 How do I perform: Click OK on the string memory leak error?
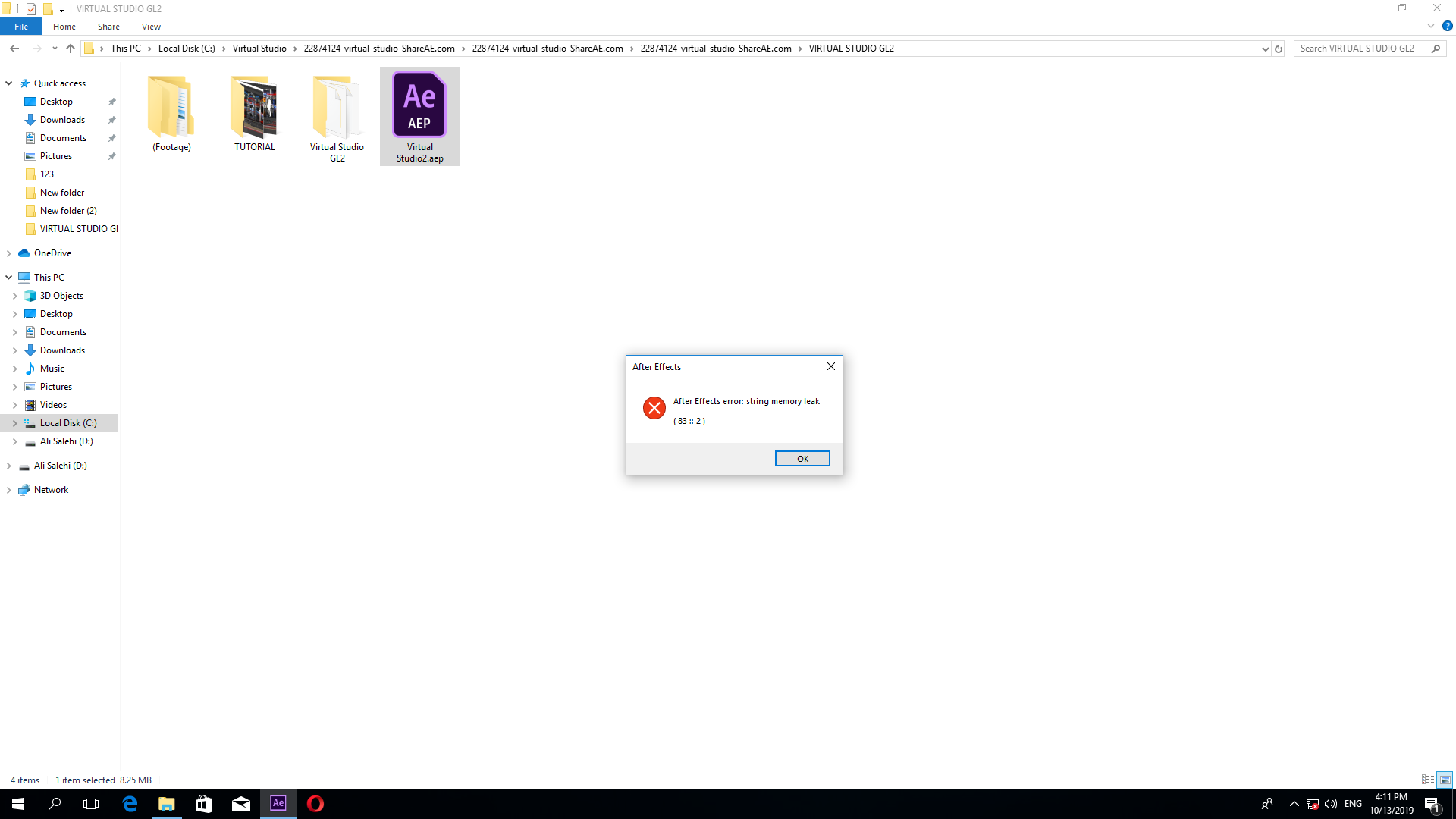click(802, 458)
